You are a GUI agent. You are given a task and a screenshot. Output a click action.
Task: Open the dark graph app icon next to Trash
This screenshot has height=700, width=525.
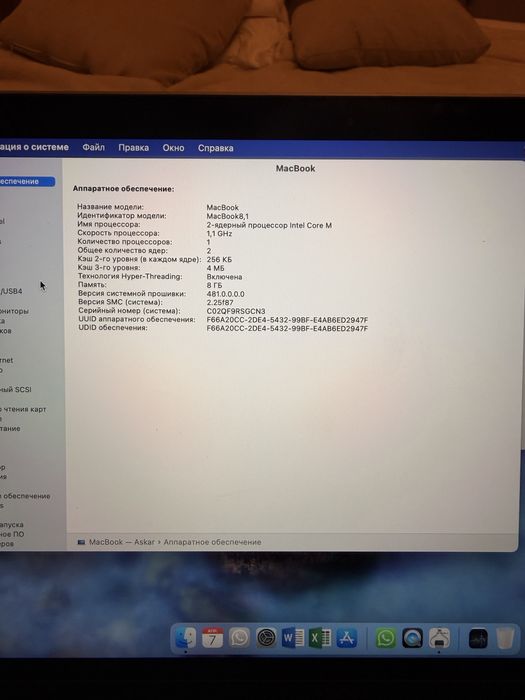click(x=478, y=638)
